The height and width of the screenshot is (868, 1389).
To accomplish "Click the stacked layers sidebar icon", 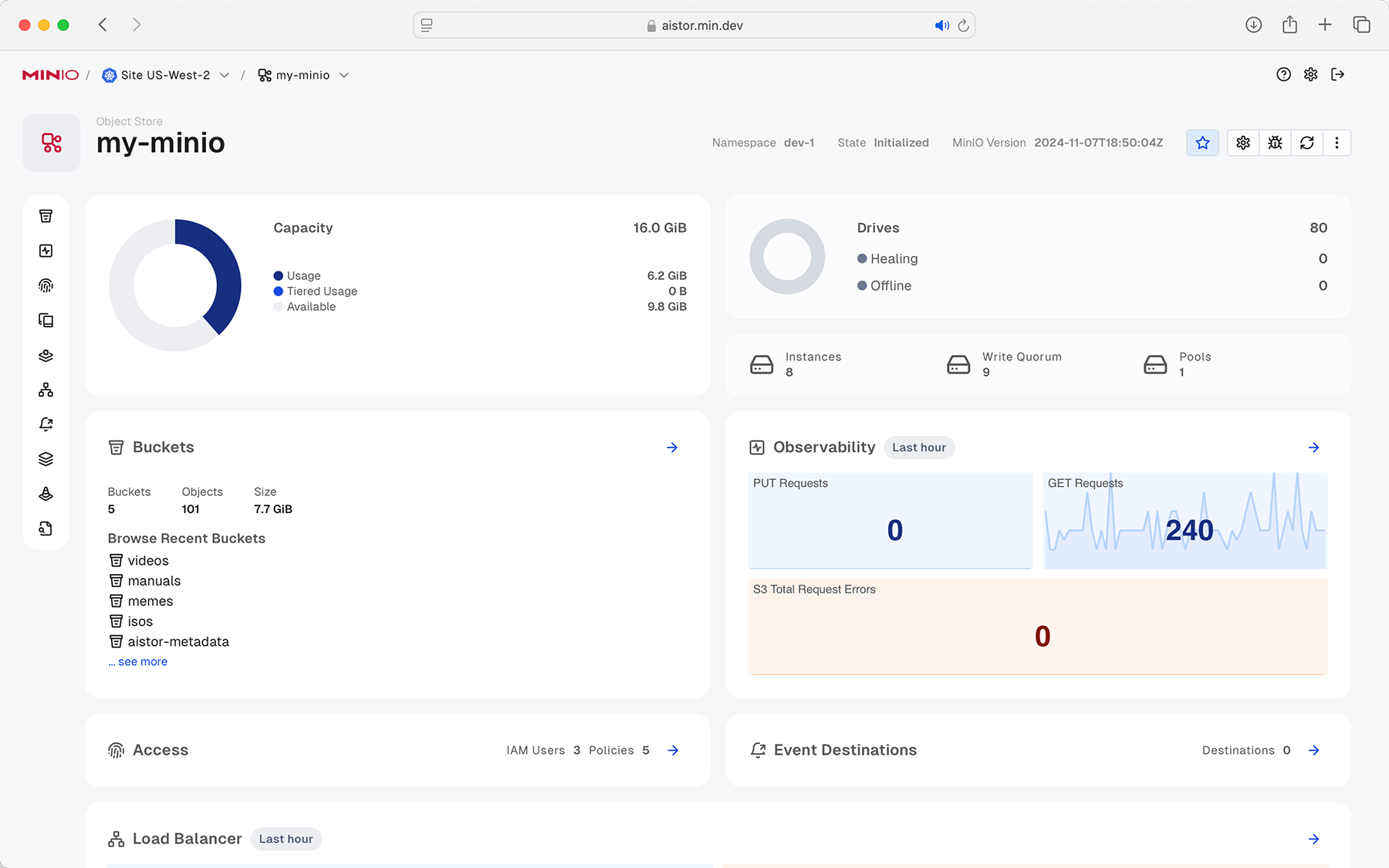I will (x=46, y=459).
